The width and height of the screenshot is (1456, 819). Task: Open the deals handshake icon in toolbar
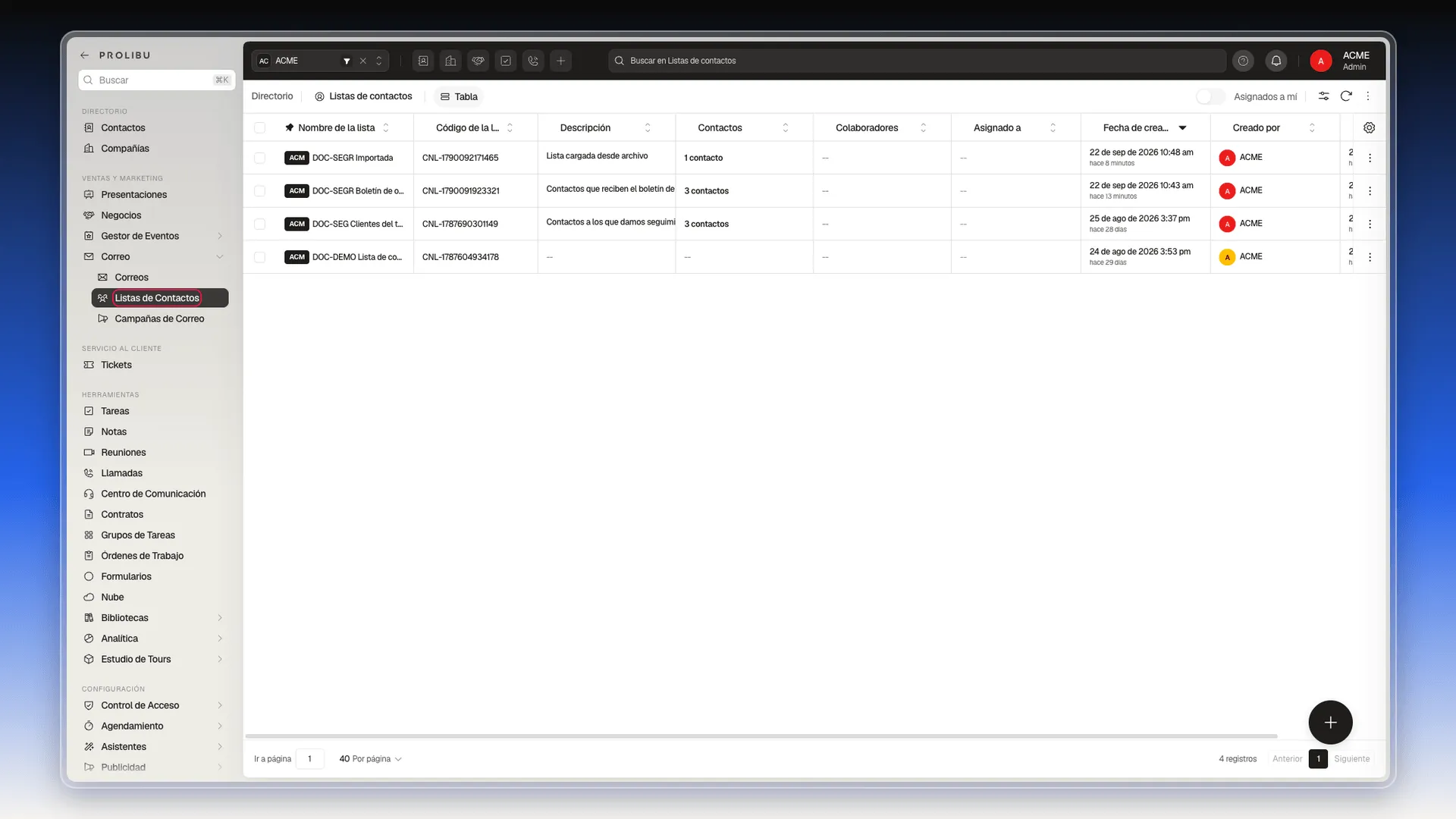pyautogui.click(x=479, y=61)
